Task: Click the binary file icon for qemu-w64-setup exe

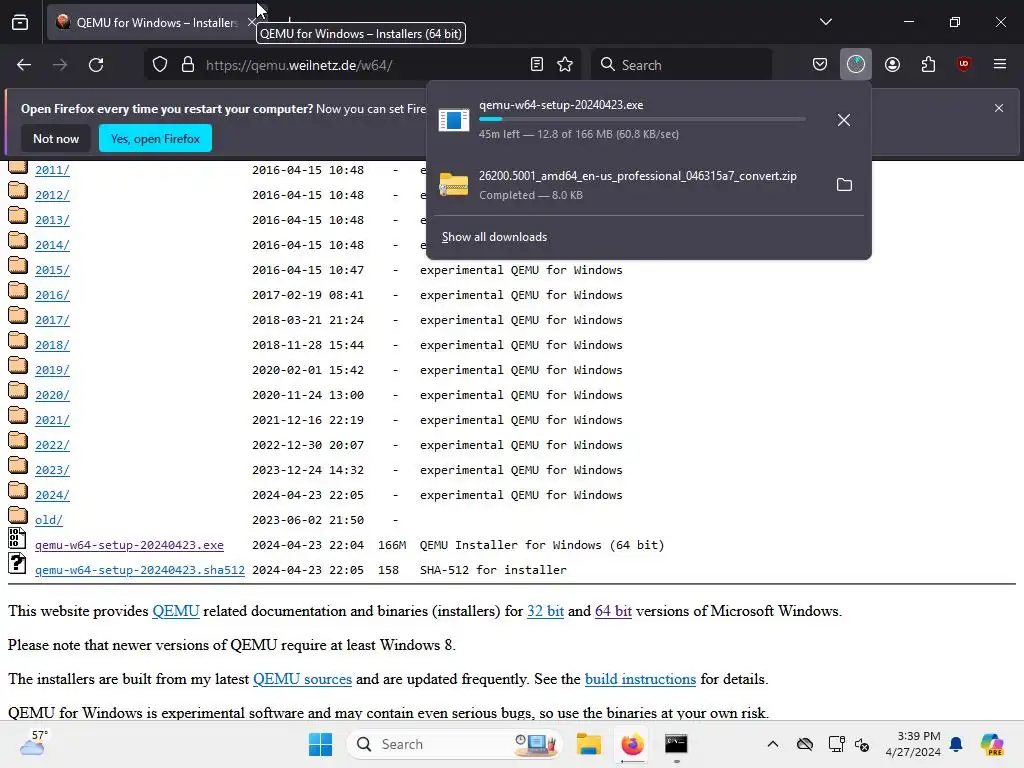Action: [x=17, y=538]
